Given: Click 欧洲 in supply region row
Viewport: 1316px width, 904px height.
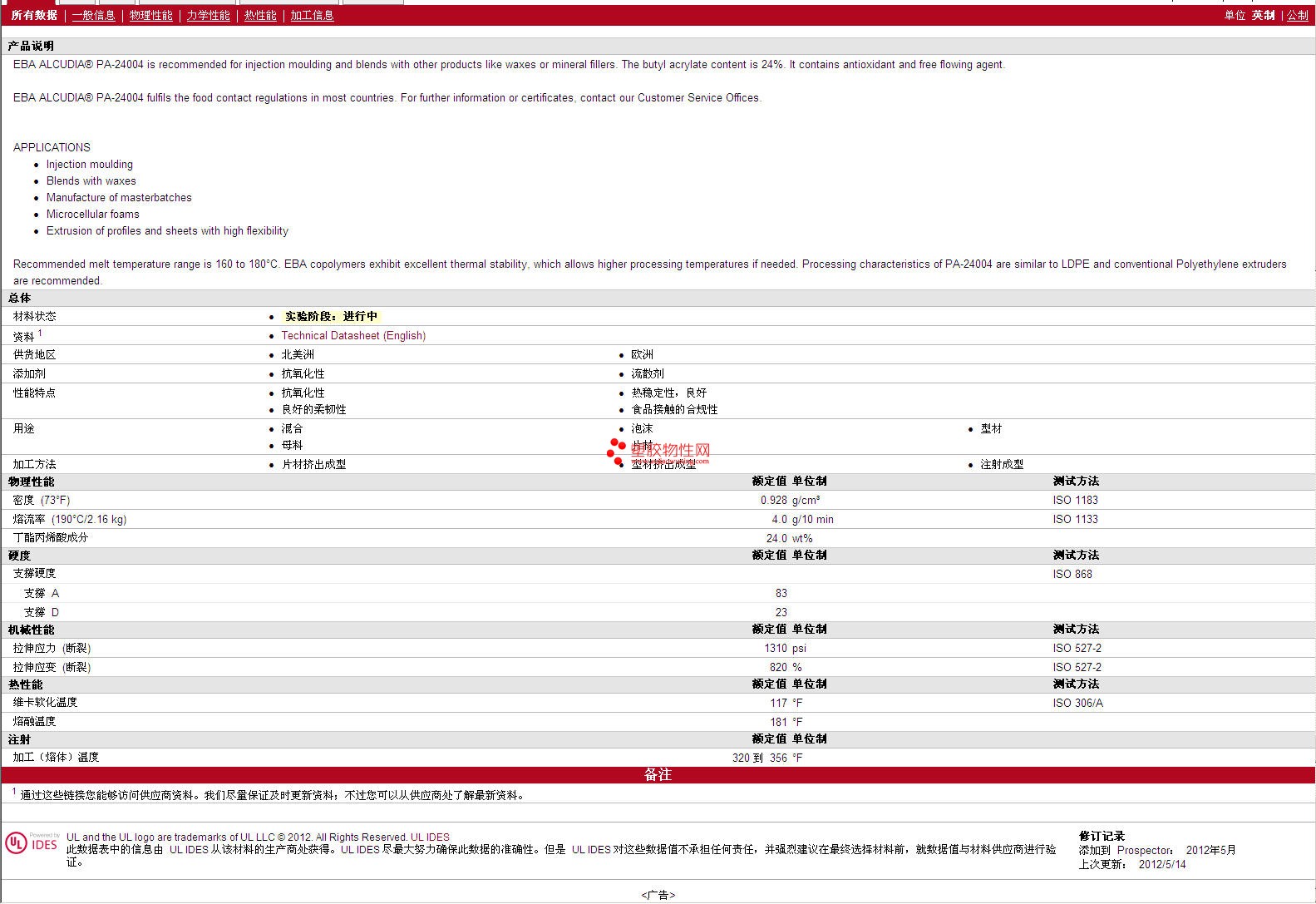Looking at the screenshot, I should pyautogui.click(x=642, y=354).
